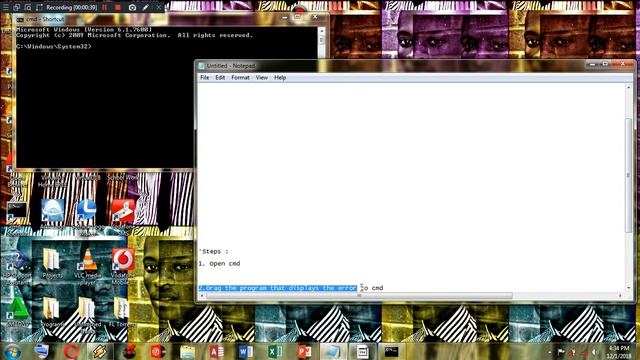
Task: Open the Windows Start menu
Action: coord(12,352)
